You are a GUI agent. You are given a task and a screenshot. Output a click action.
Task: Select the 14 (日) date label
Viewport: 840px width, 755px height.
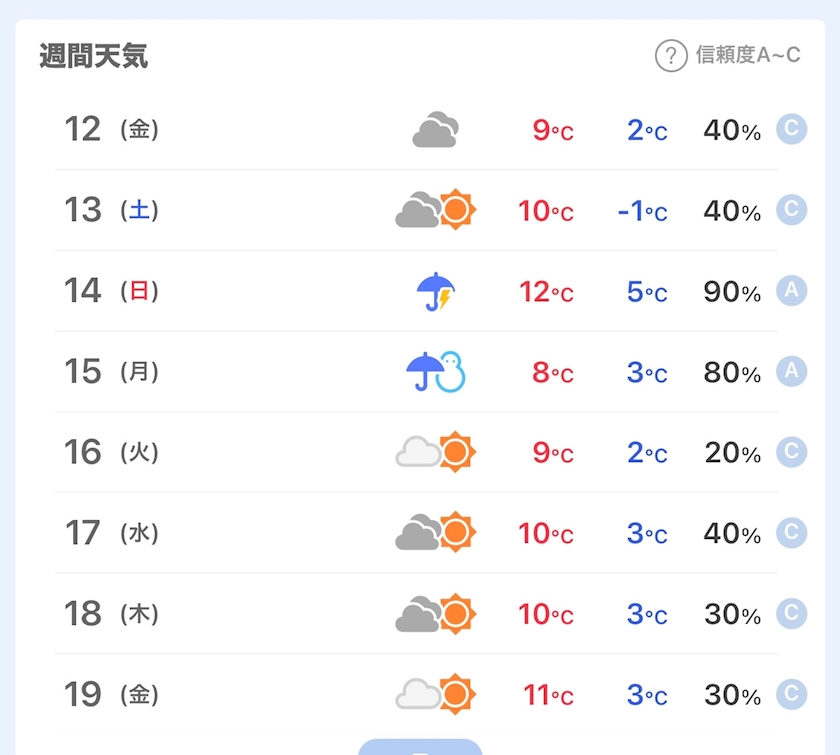pos(111,291)
